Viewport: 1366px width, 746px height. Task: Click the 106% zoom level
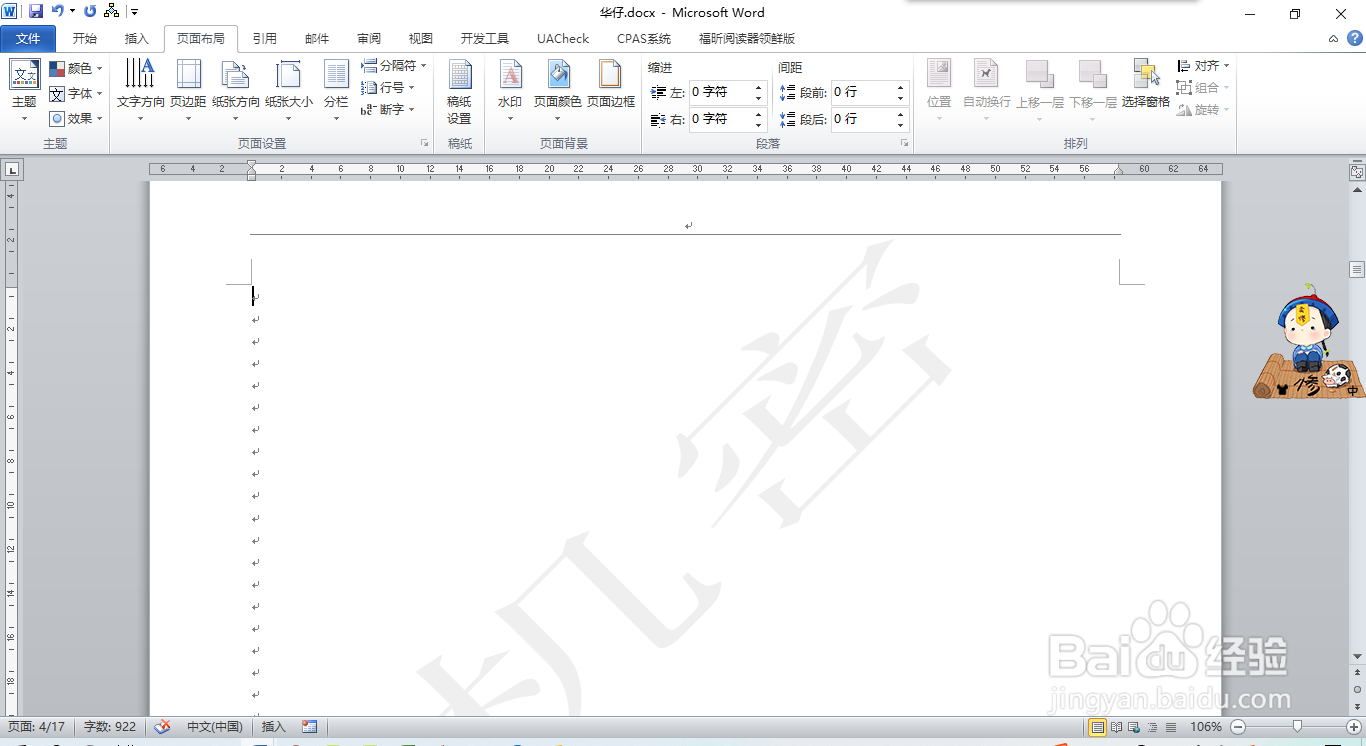[1206, 727]
